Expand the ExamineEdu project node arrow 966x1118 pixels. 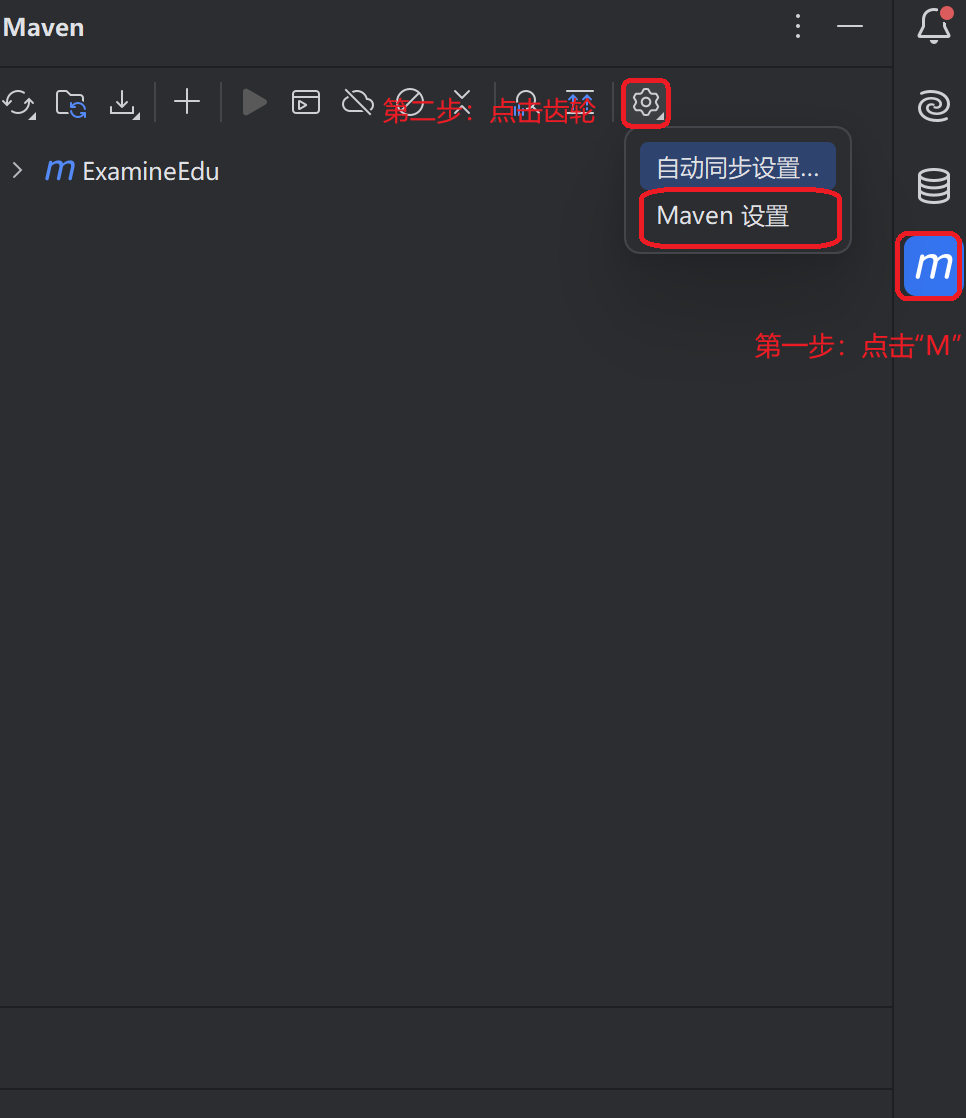17,170
